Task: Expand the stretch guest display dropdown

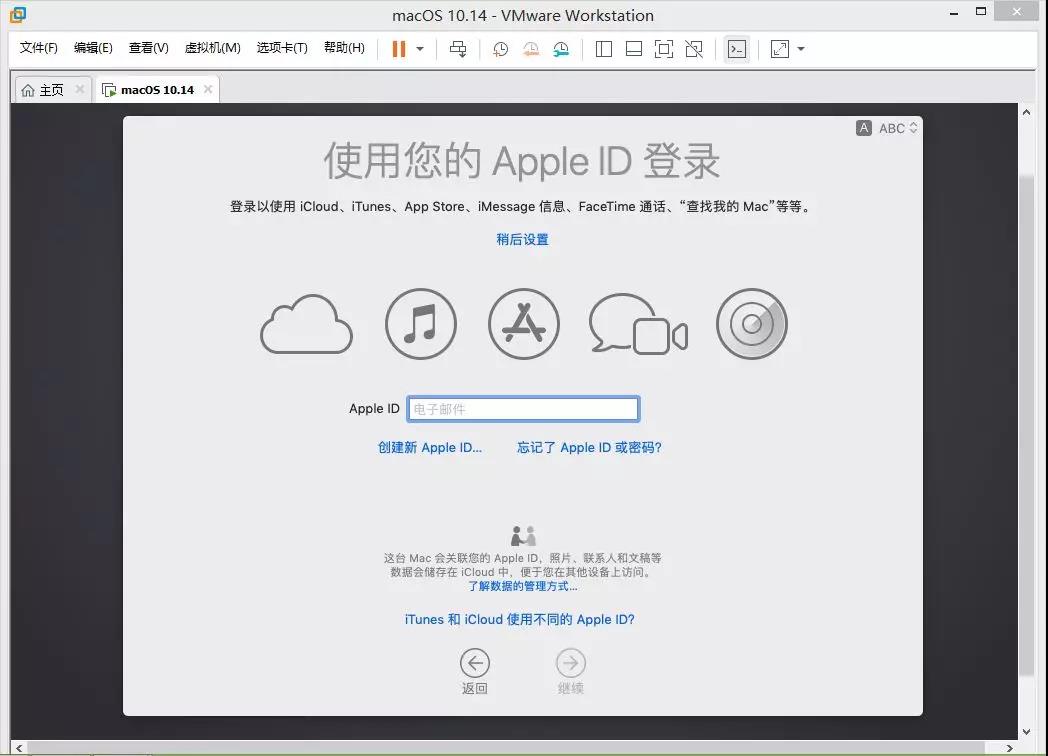Action: pos(801,49)
